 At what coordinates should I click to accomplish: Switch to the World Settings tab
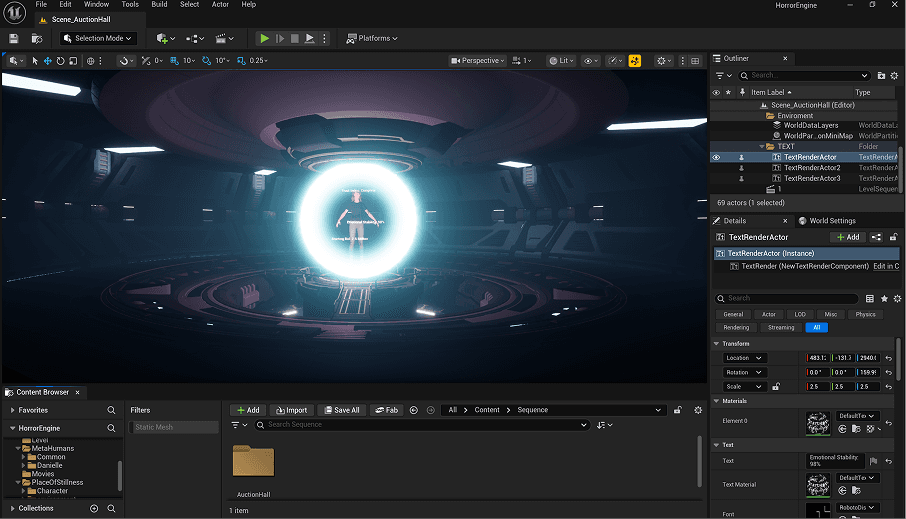831,221
